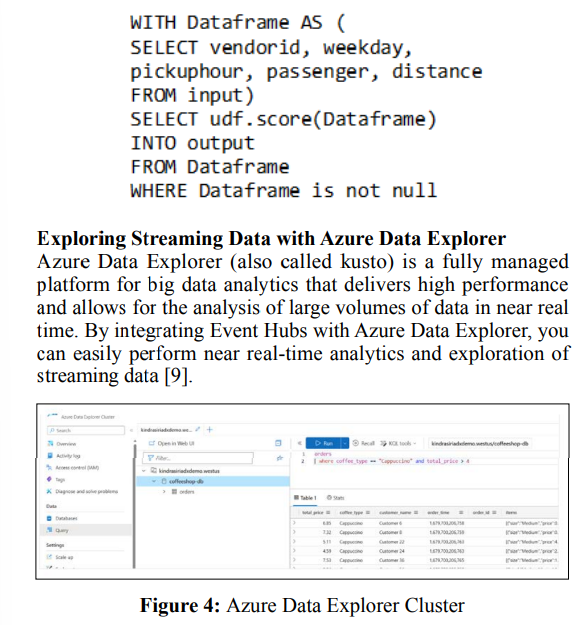583x625 pixels.
Task: Collapse the coffeeshop-db database node
Action: tap(154, 482)
